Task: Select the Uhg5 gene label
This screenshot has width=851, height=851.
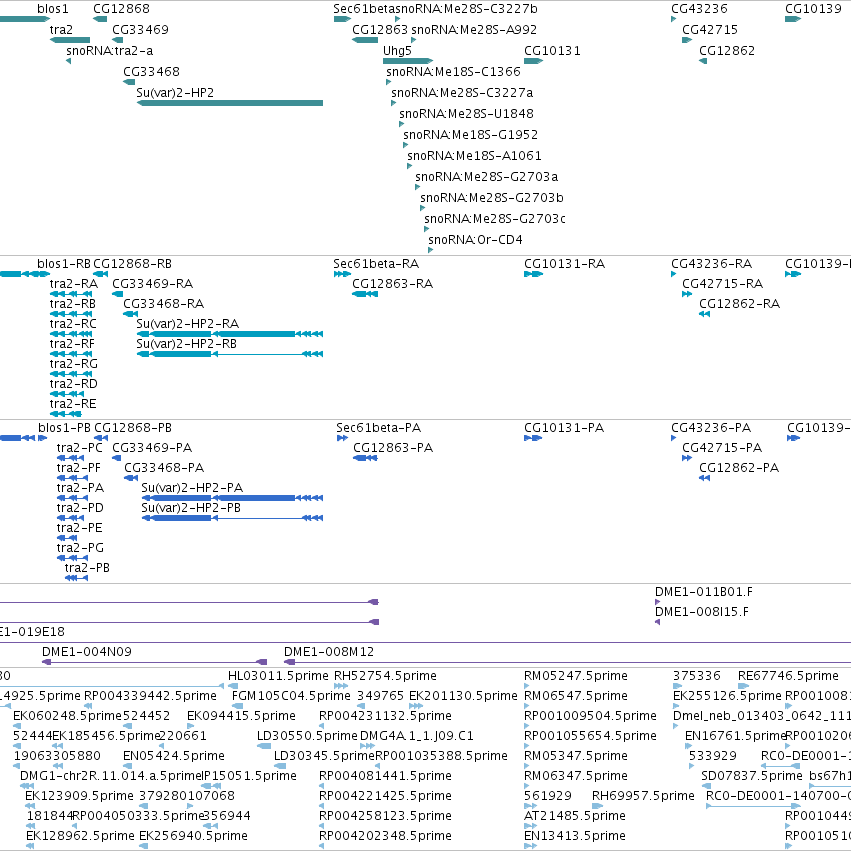Action: tap(397, 51)
